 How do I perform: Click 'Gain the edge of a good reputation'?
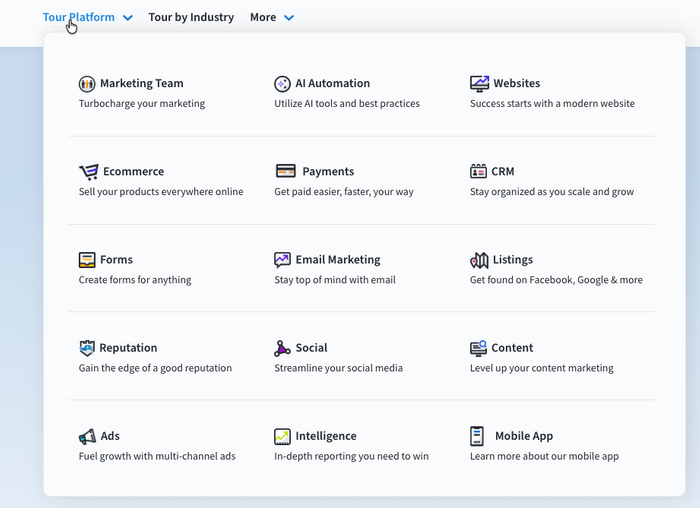(155, 368)
